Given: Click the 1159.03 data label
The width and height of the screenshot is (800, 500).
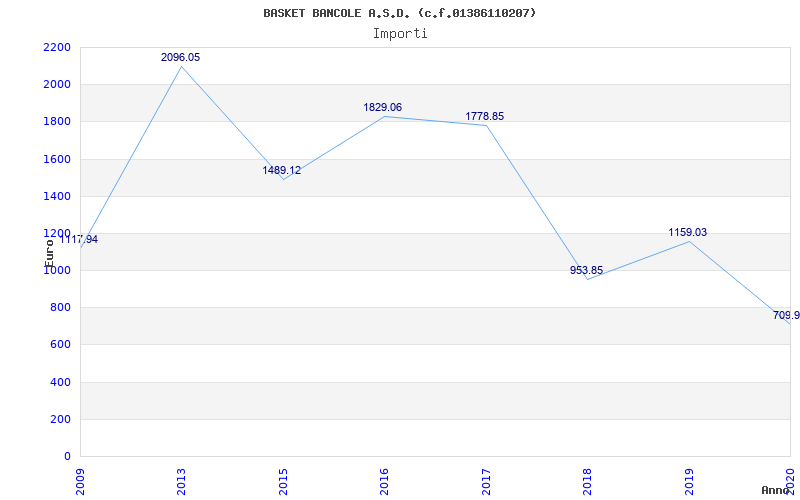Looking at the screenshot, I should click(688, 233).
